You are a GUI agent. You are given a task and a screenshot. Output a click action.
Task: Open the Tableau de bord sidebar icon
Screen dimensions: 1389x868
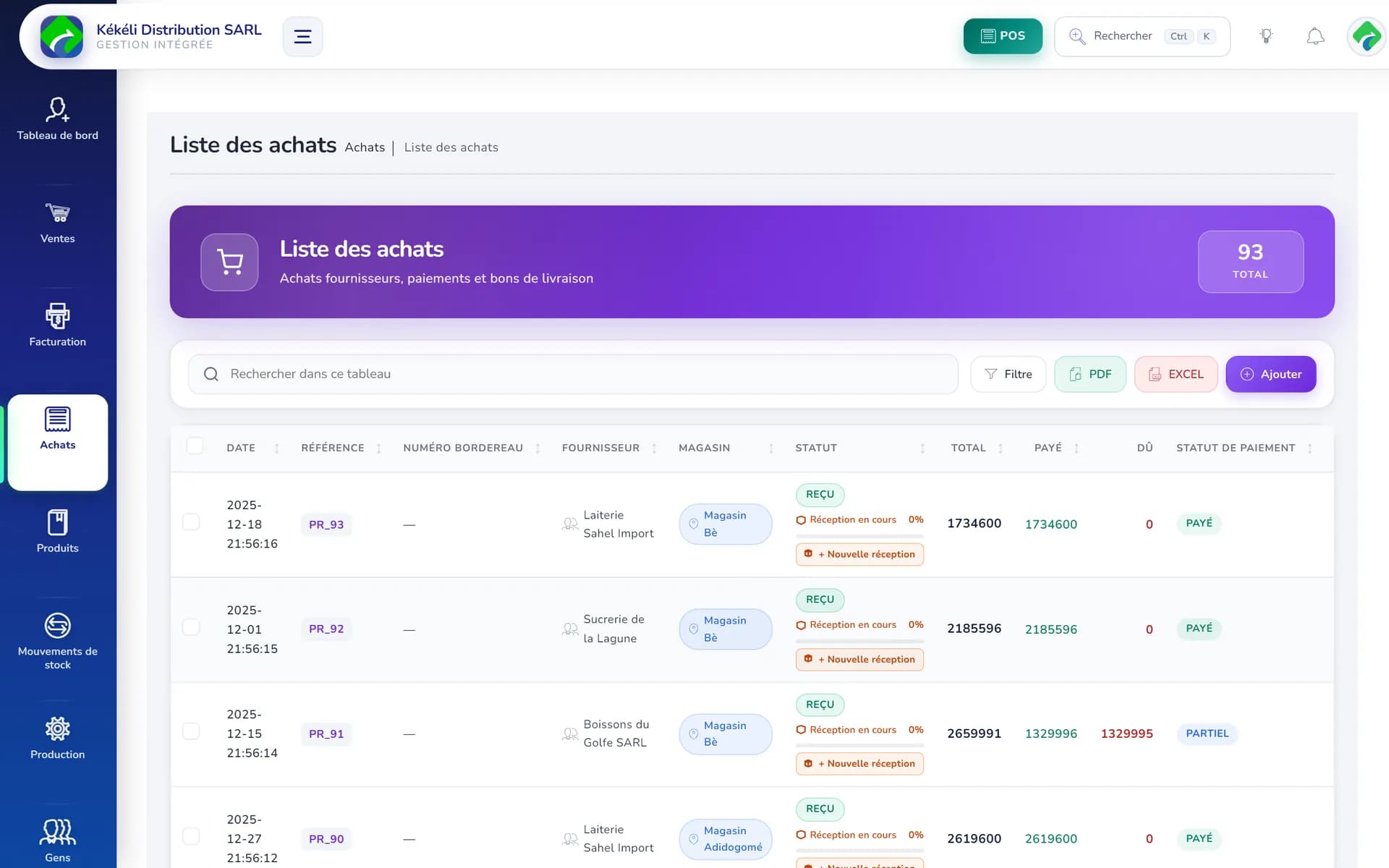[x=57, y=110]
